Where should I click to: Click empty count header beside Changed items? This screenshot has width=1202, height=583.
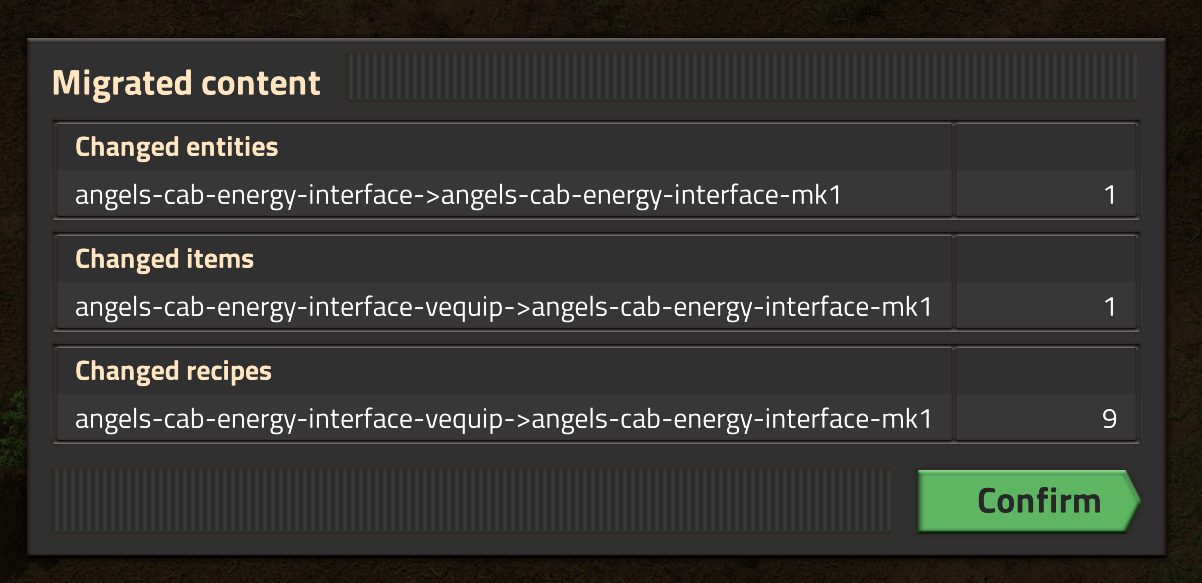pos(1046,259)
